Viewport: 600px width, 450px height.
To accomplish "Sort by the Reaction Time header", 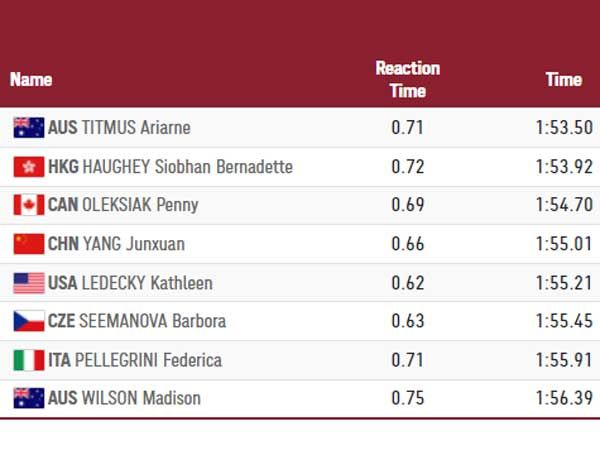I will [x=407, y=79].
